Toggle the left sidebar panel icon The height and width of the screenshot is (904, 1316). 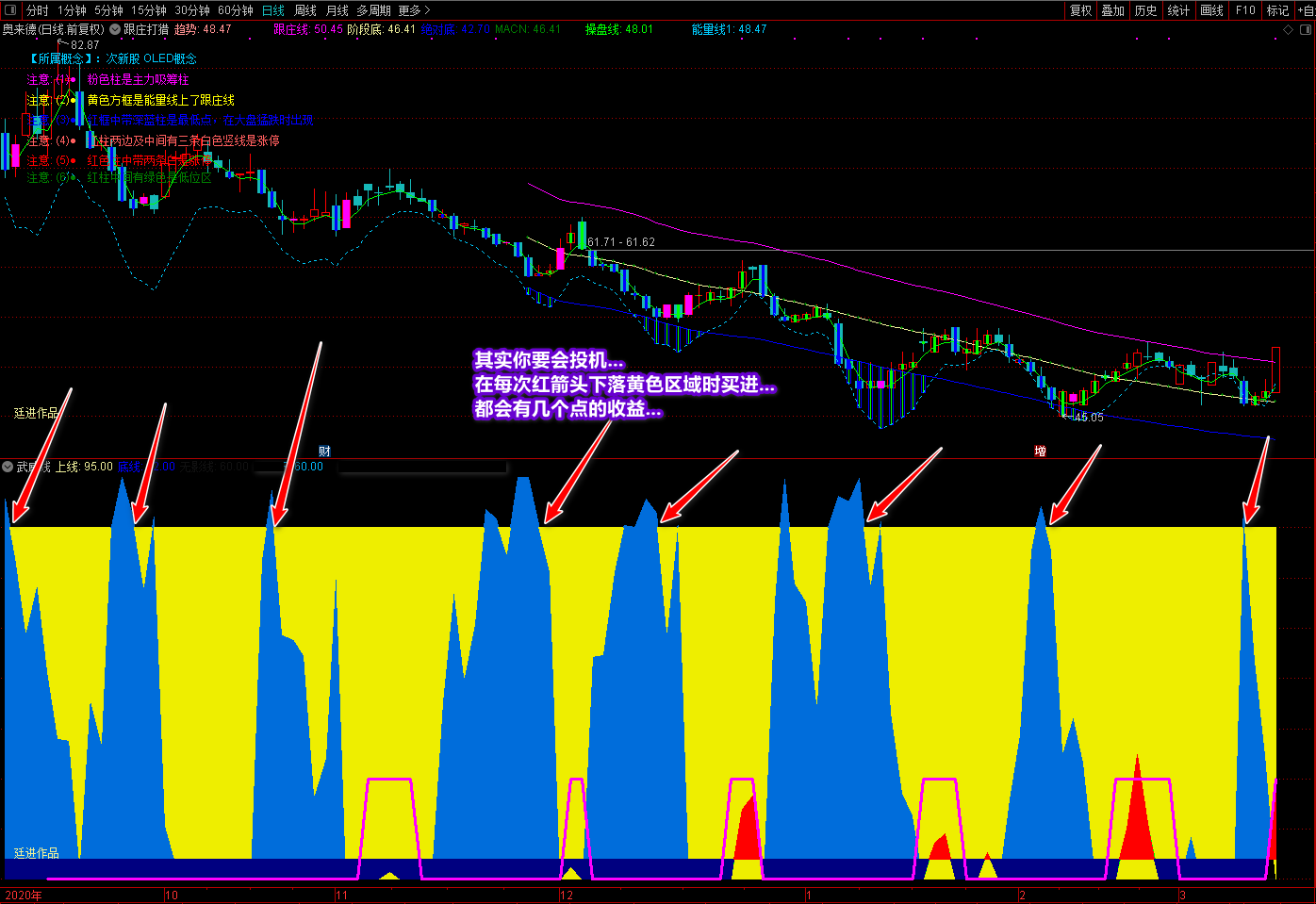pyautogui.click(x=10, y=10)
